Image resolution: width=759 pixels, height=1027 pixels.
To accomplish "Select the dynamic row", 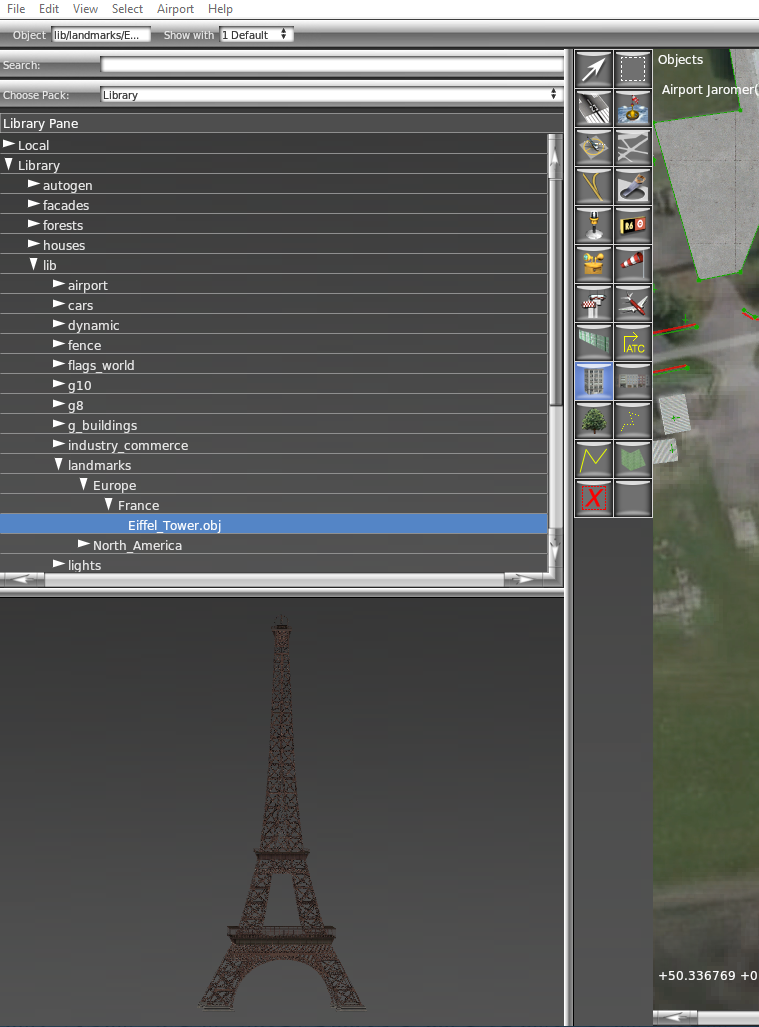I will [x=274, y=325].
